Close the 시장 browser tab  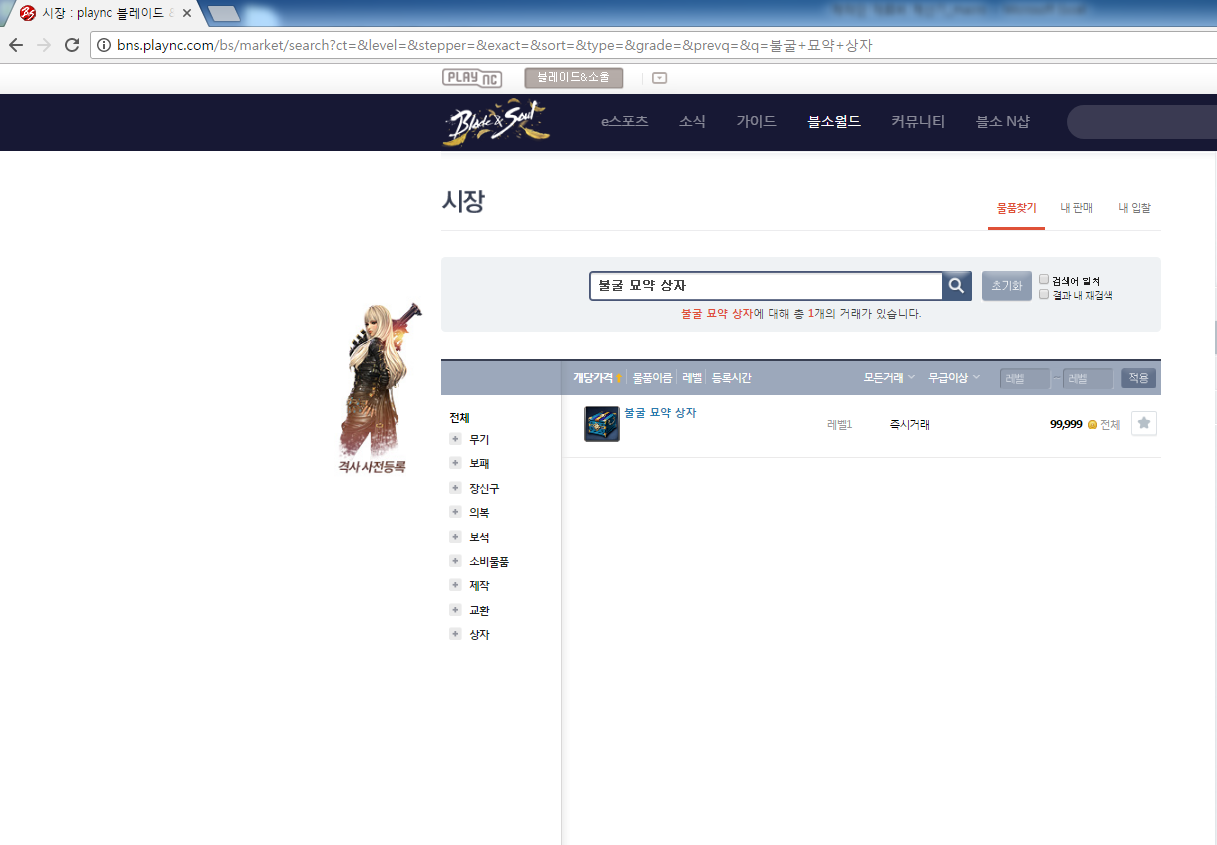(186, 13)
